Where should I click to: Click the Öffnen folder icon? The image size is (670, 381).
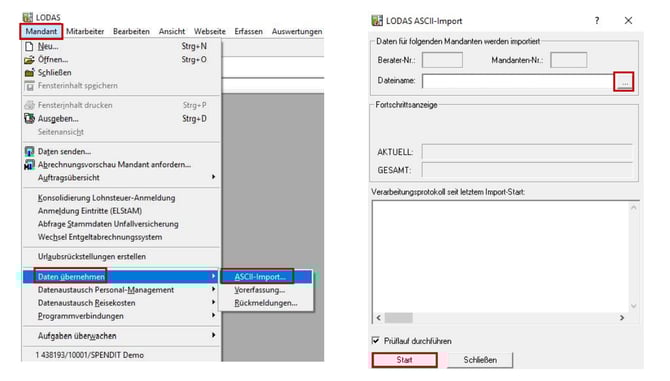[29, 60]
